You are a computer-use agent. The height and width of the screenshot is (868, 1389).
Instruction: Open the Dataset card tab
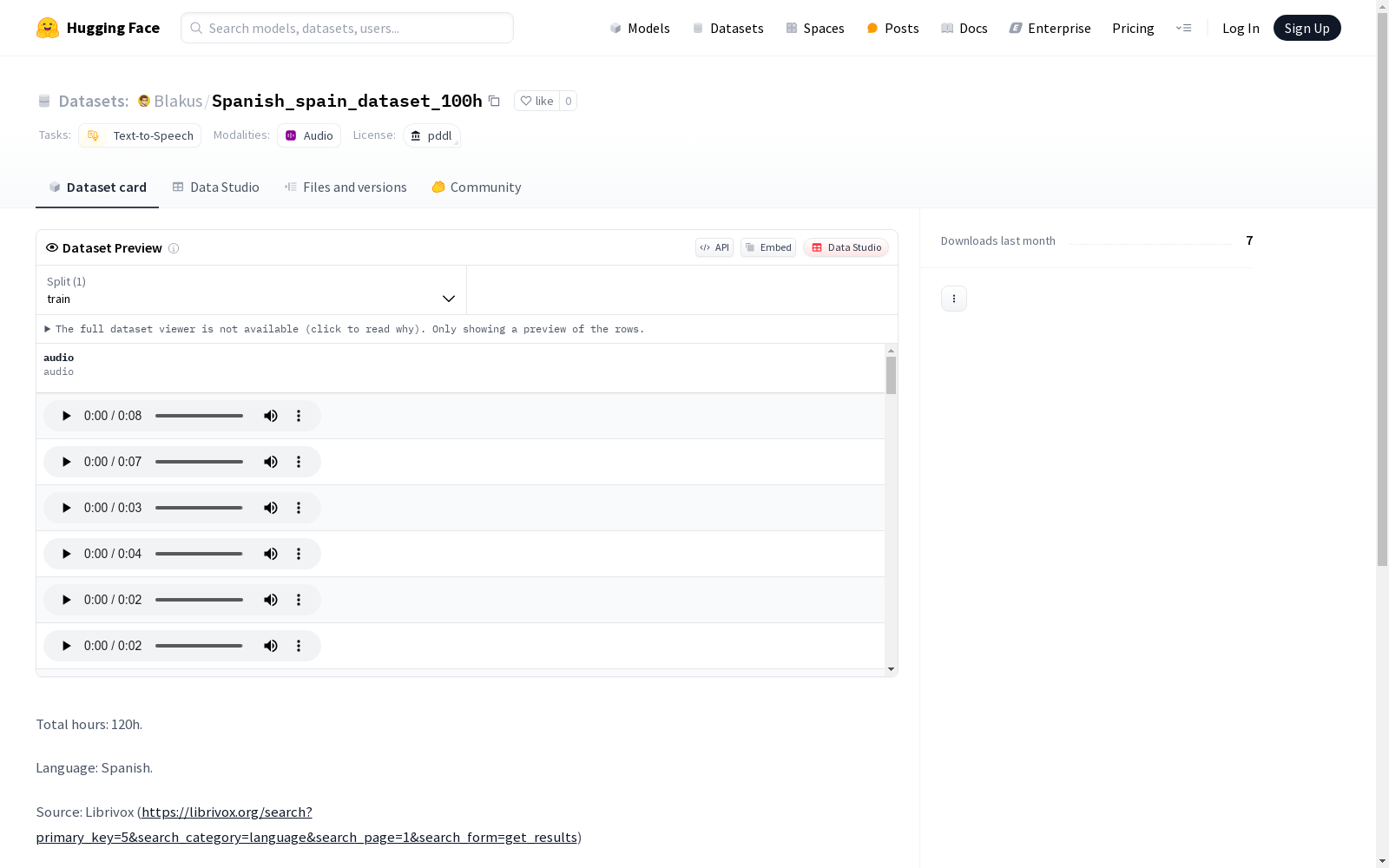[x=97, y=187]
